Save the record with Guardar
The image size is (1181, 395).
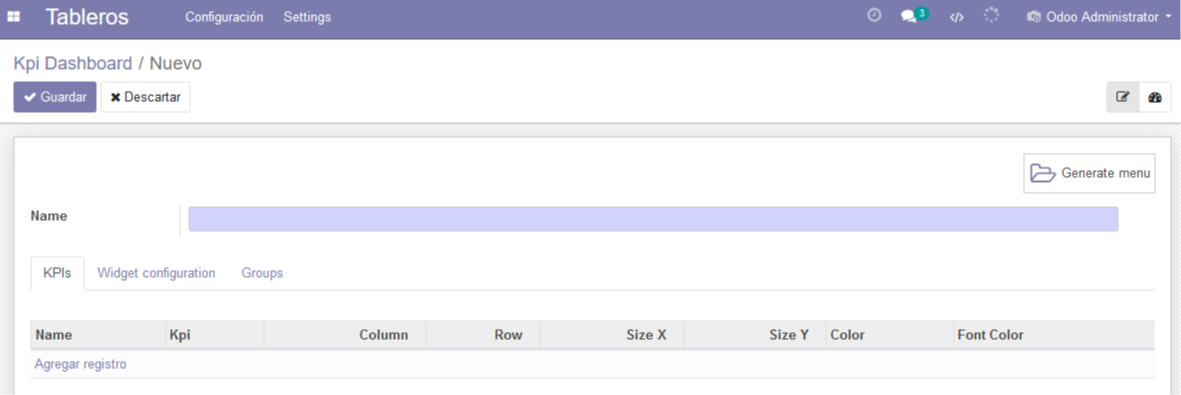click(55, 97)
